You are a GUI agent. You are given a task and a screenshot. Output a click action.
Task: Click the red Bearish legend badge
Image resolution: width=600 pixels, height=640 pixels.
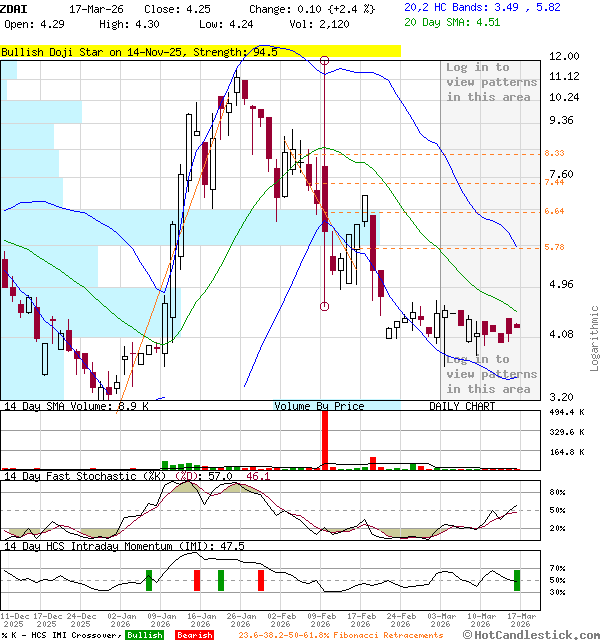195,635
